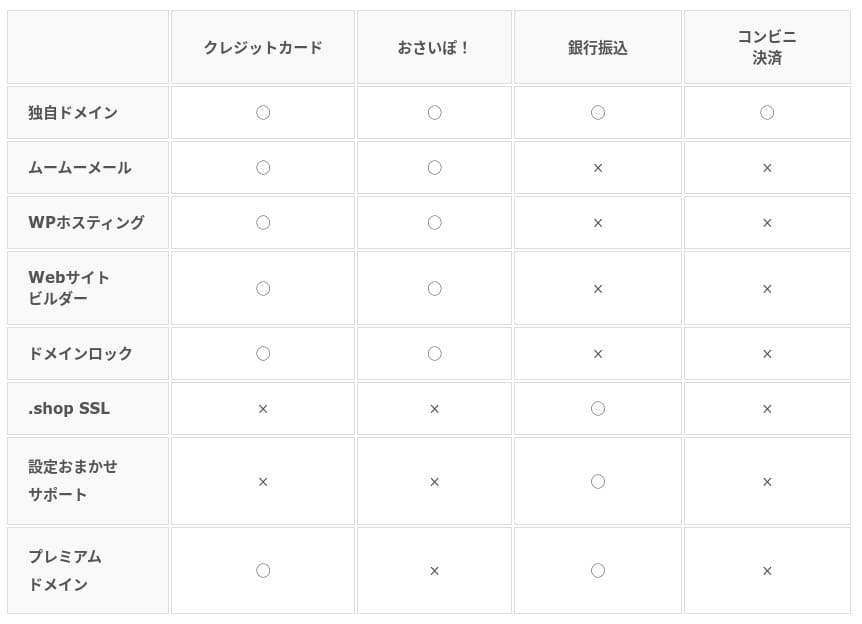Click cross icon for ドメインロック under コンビニ決済
The height and width of the screenshot is (624, 862).
[767, 354]
